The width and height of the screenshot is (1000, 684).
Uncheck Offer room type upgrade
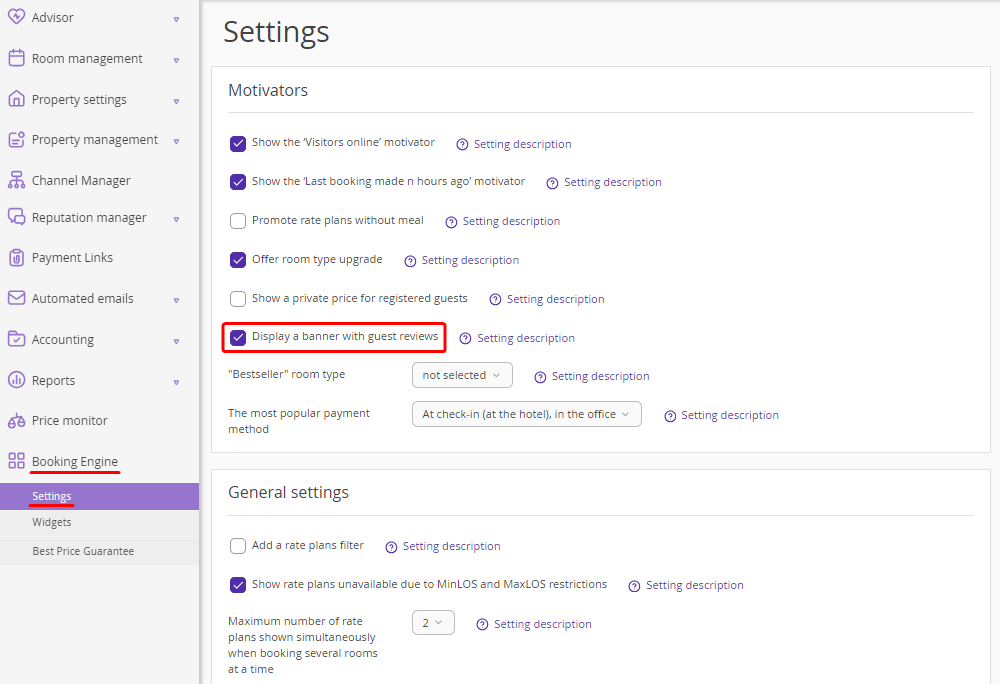click(x=238, y=260)
